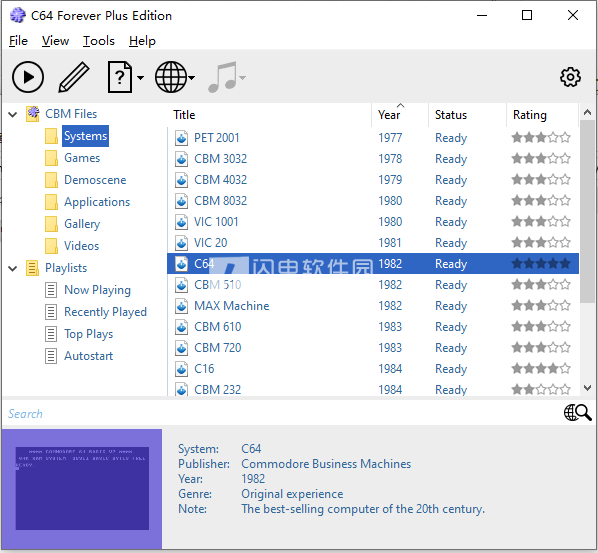Screen dimensions: 598x553
Task: Open the Tools menu
Action: click(99, 41)
